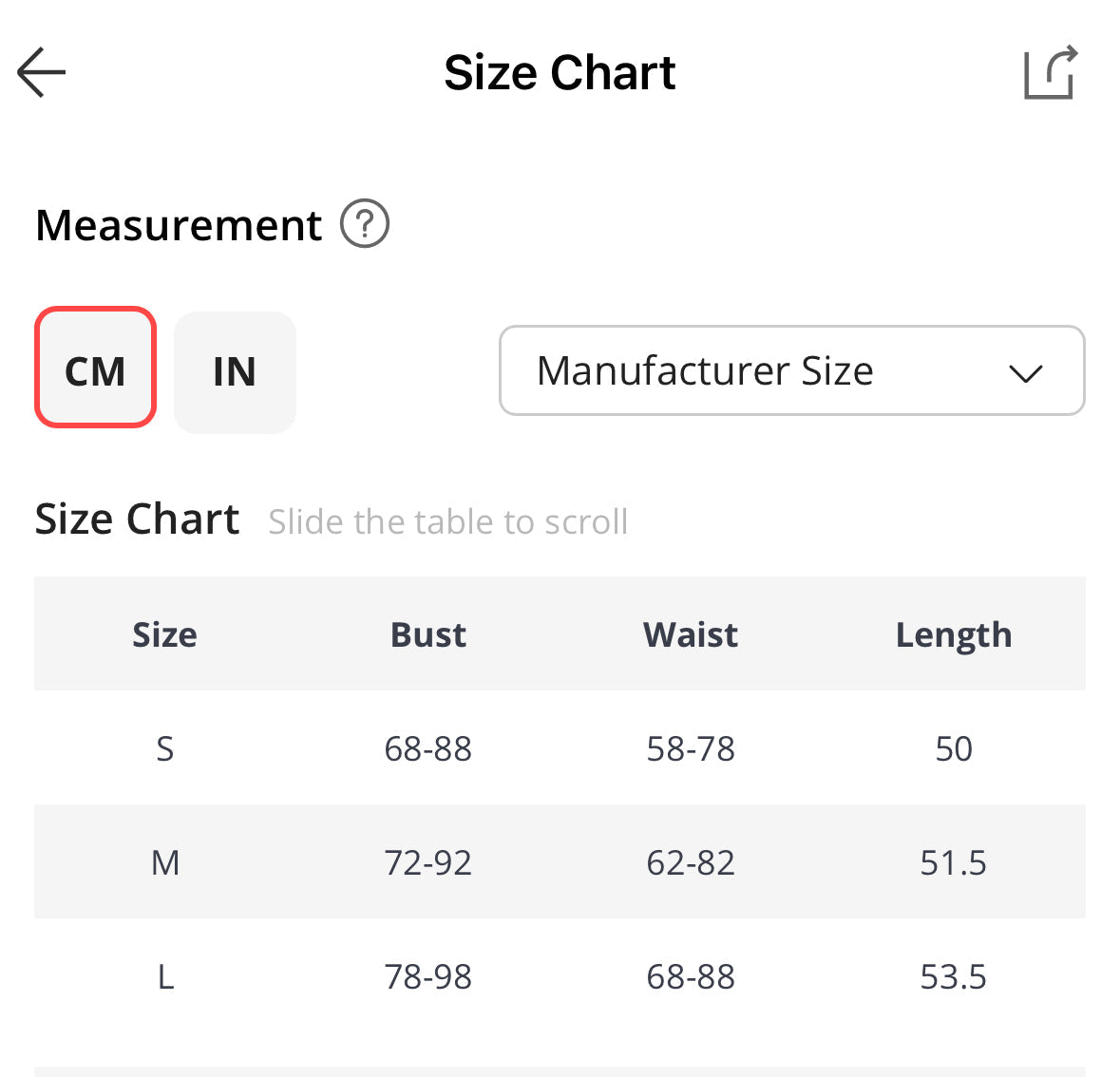
Task: Select the L size row
Action: point(164,976)
